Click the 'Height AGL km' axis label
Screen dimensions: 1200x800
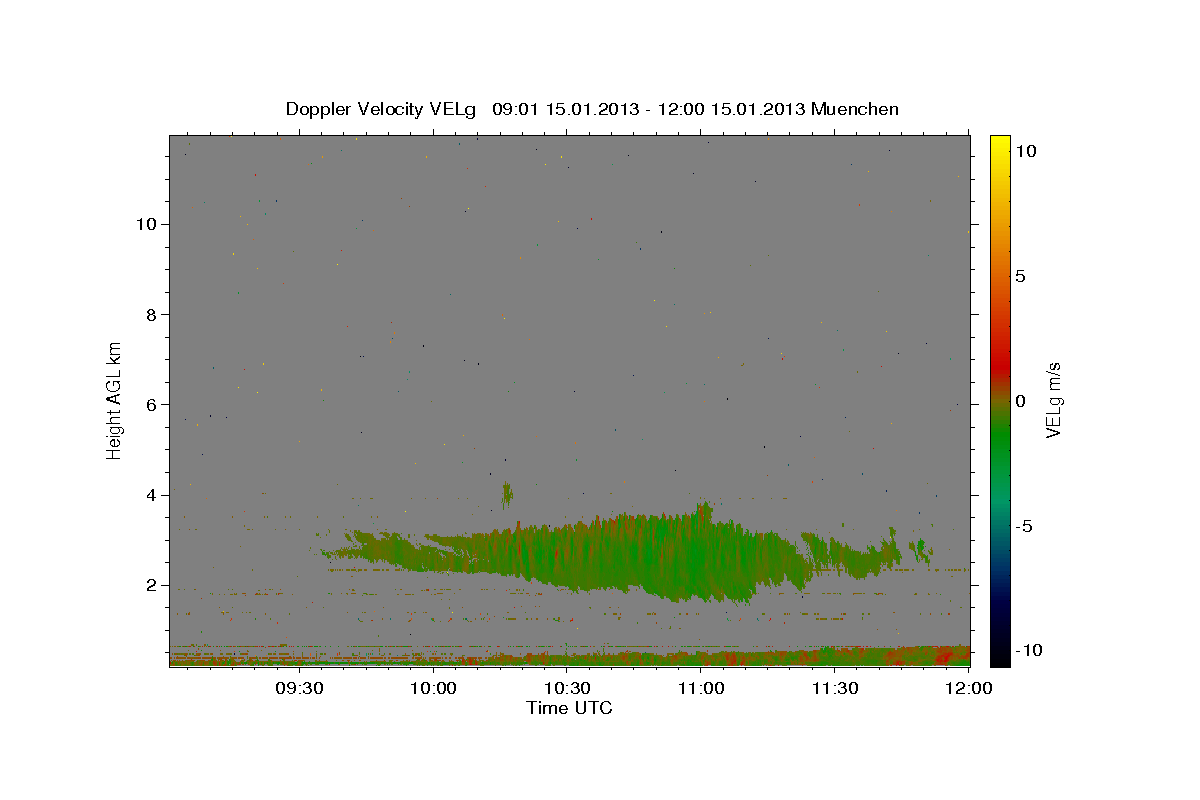click(115, 399)
